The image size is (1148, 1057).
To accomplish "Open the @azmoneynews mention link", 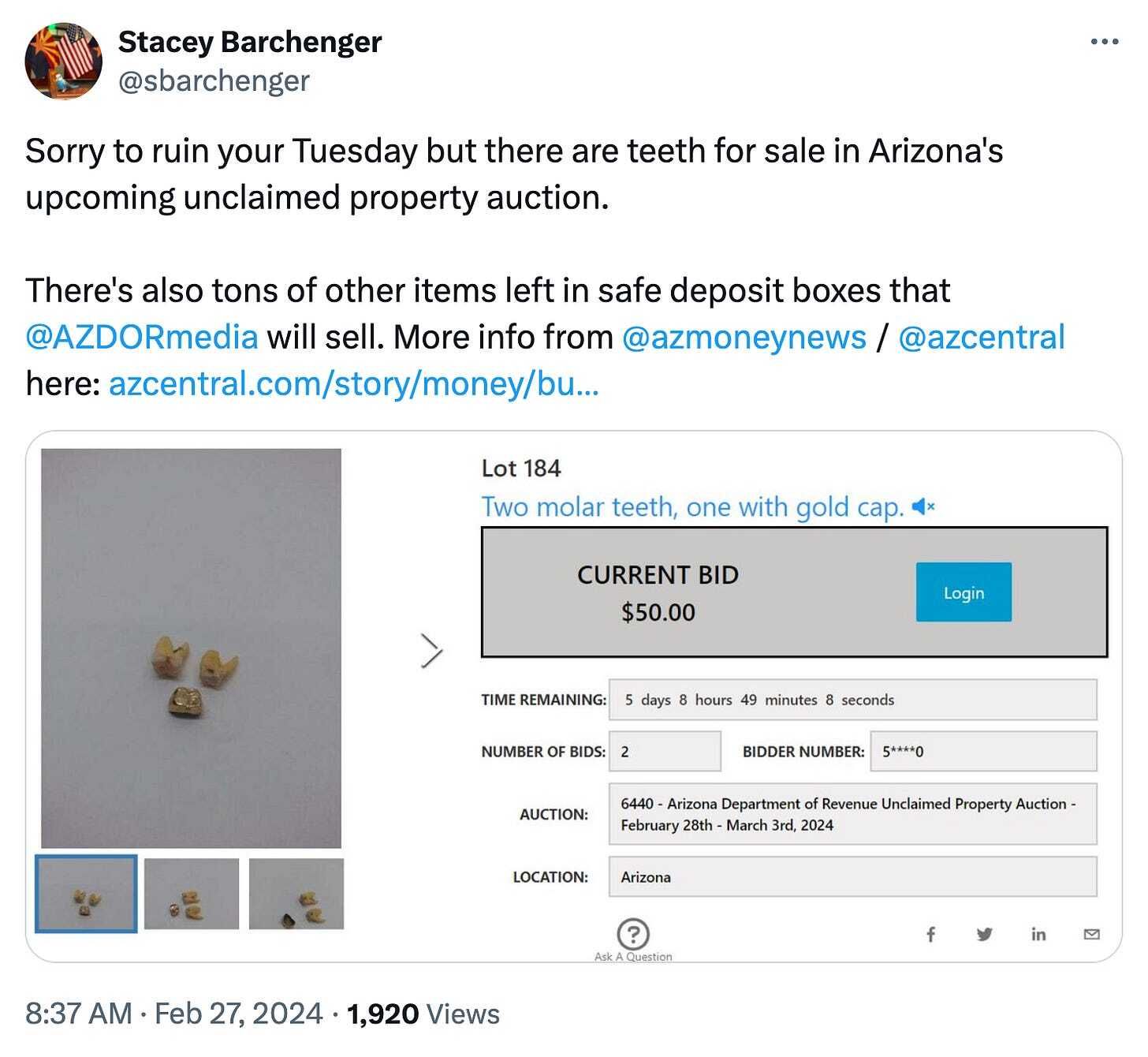I will [x=744, y=338].
